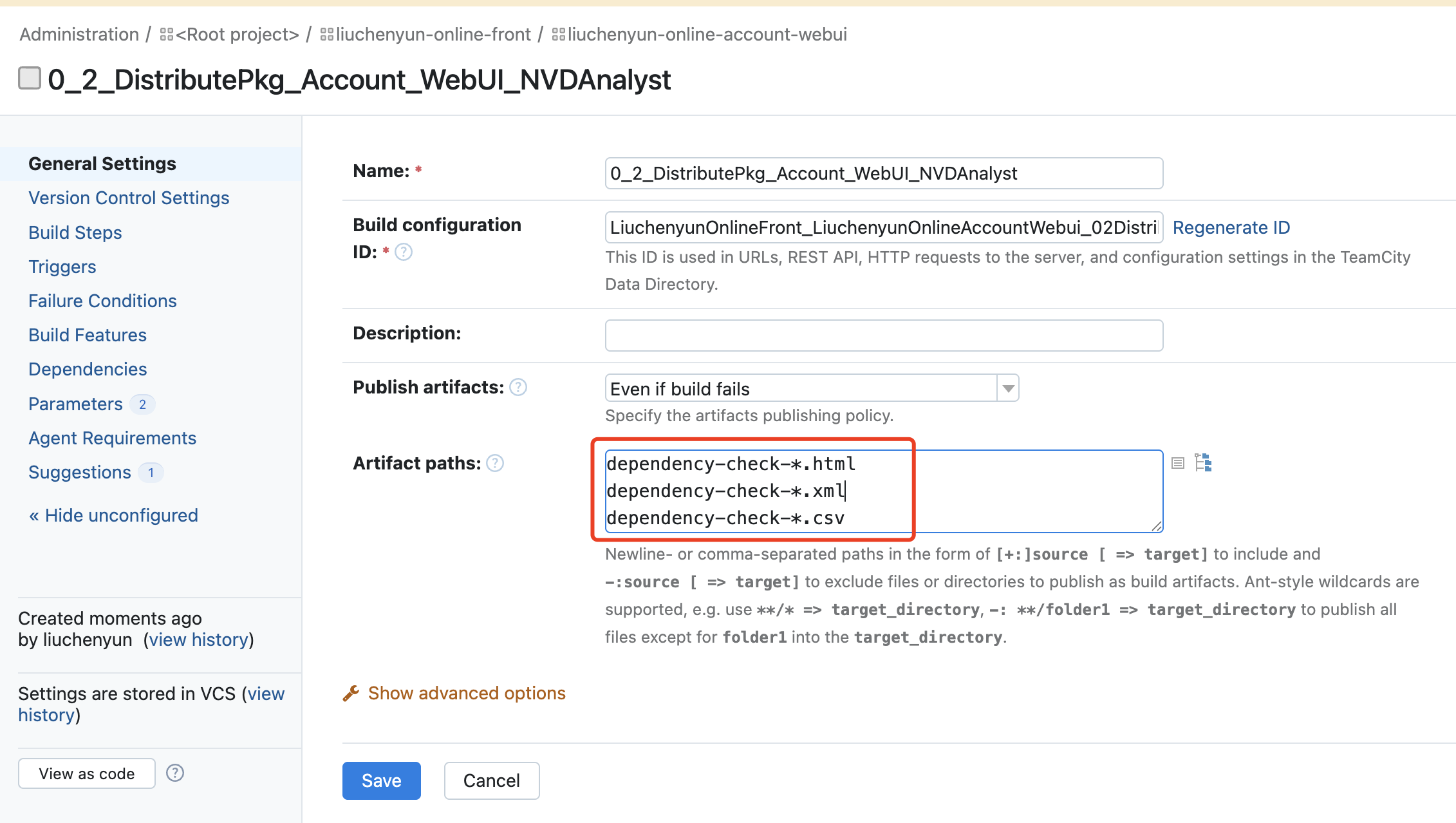Open Build Steps settings tab

[75, 232]
